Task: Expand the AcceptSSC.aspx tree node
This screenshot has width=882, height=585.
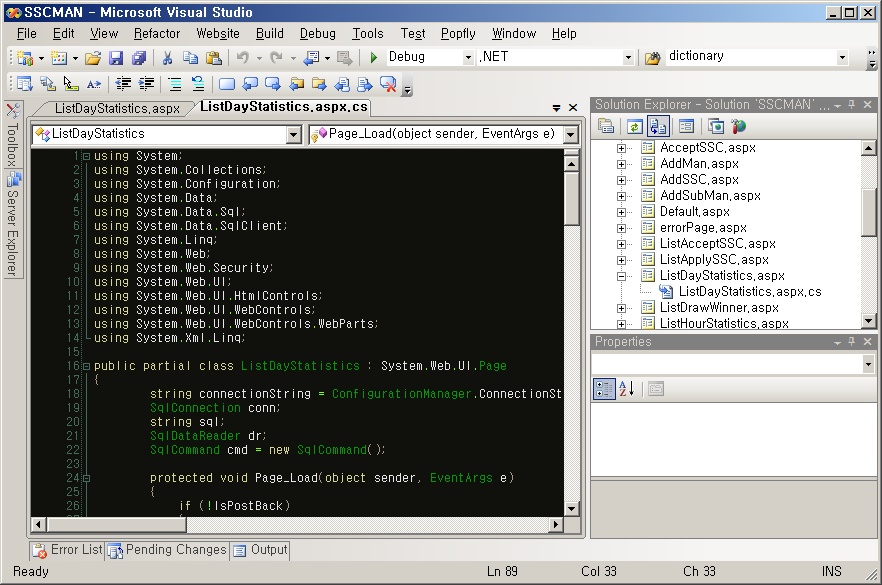Action: point(621,148)
